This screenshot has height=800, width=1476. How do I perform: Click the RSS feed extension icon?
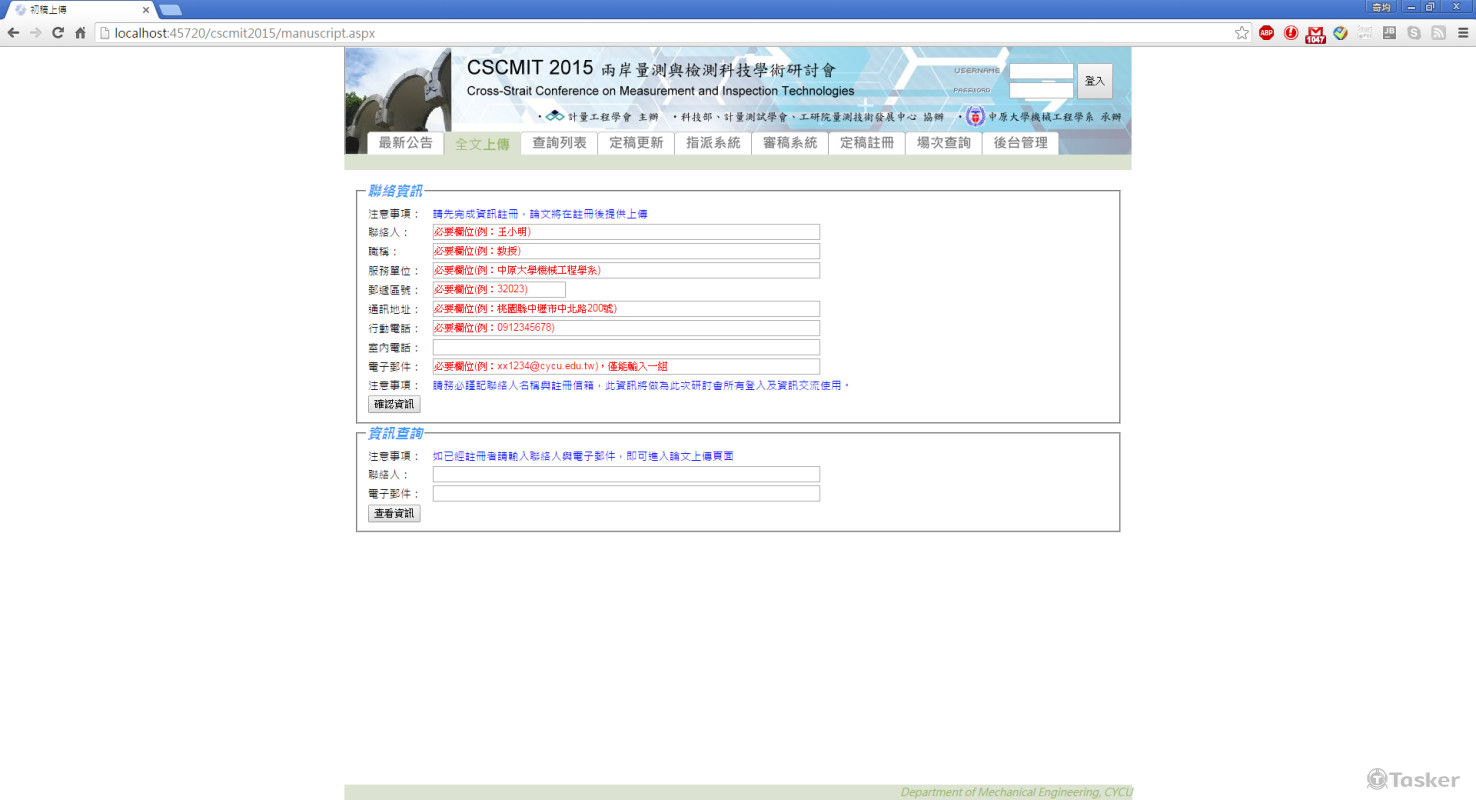[1438, 33]
